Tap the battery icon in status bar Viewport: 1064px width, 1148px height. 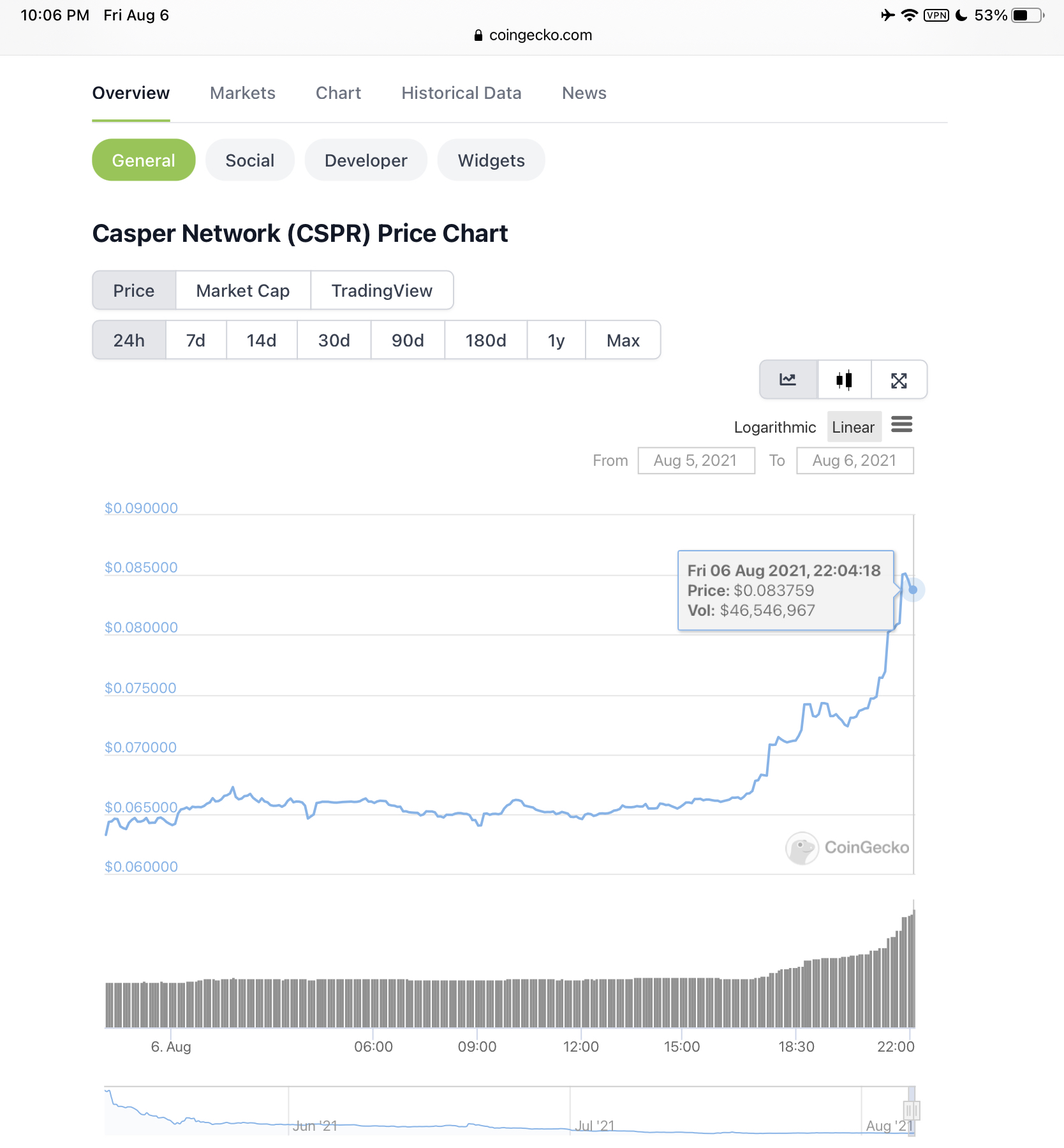(1026, 15)
